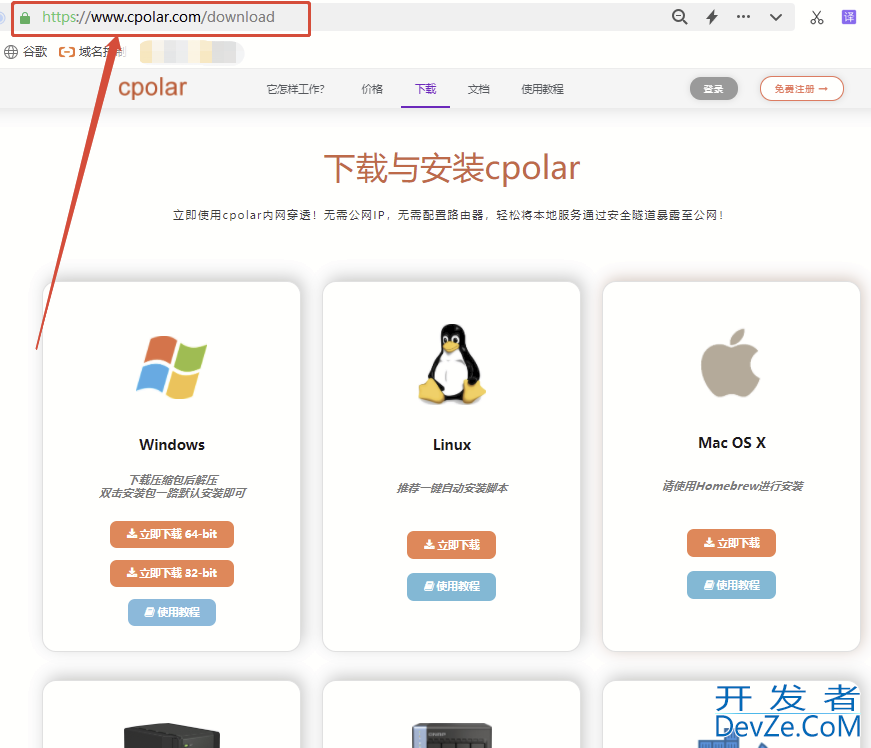Click the cpolar logo
The height and width of the screenshot is (748, 871).
tap(152, 88)
